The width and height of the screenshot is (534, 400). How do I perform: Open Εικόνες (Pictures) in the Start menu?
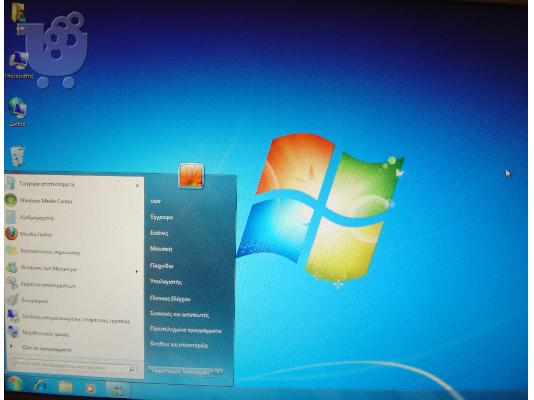pos(159,233)
